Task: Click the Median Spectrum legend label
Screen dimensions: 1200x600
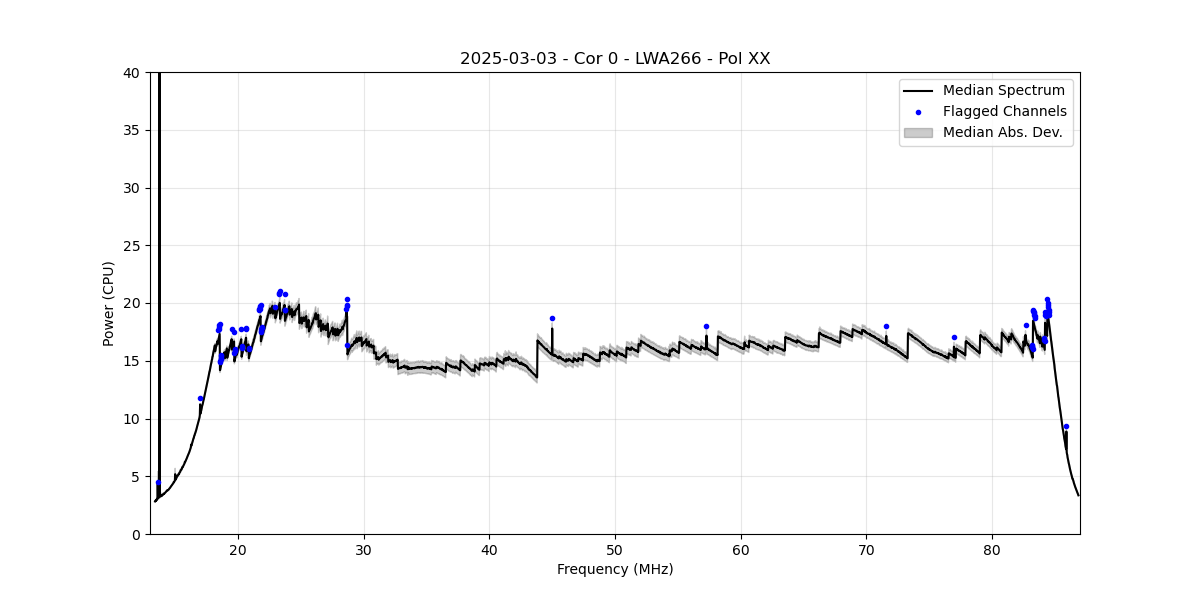Action: [x=1003, y=91]
